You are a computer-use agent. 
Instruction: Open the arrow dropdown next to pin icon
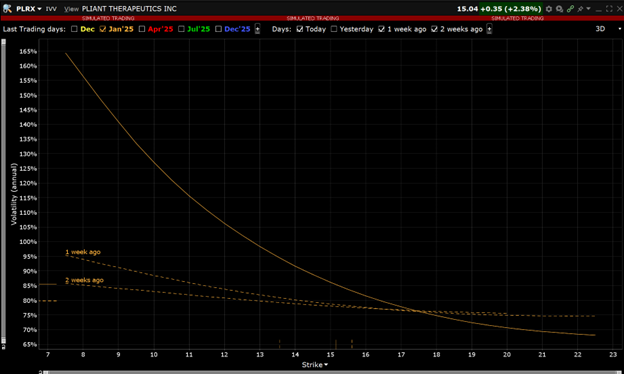(x=589, y=9)
